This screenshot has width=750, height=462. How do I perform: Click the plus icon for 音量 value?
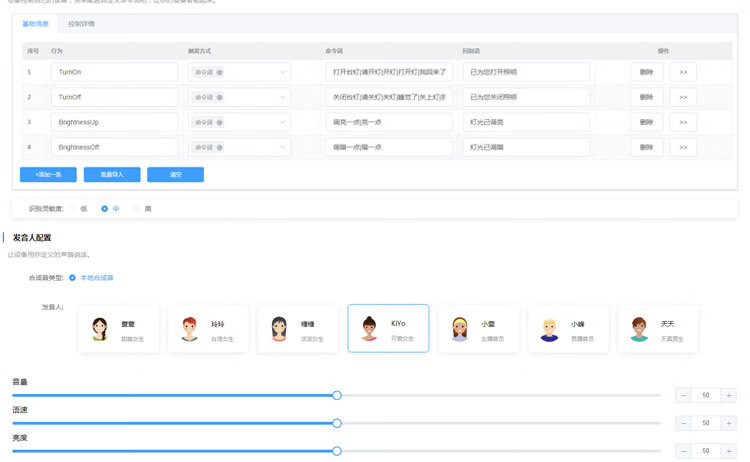click(x=729, y=395)
